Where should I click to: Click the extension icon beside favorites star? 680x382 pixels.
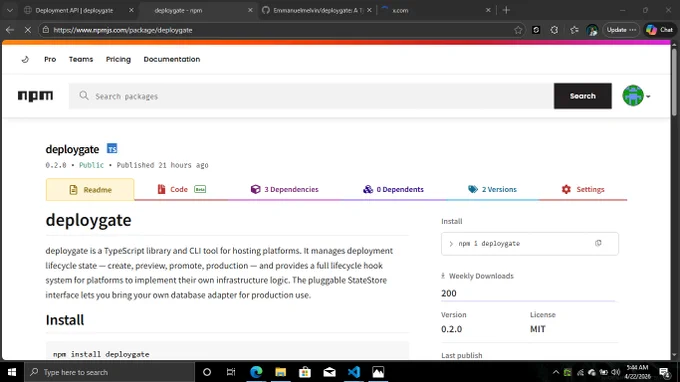[x=536, y=30]
